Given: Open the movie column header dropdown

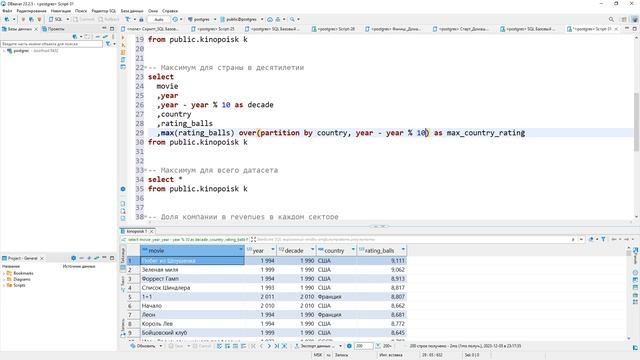Looking at the screenshot, I should tap(241, 250).
